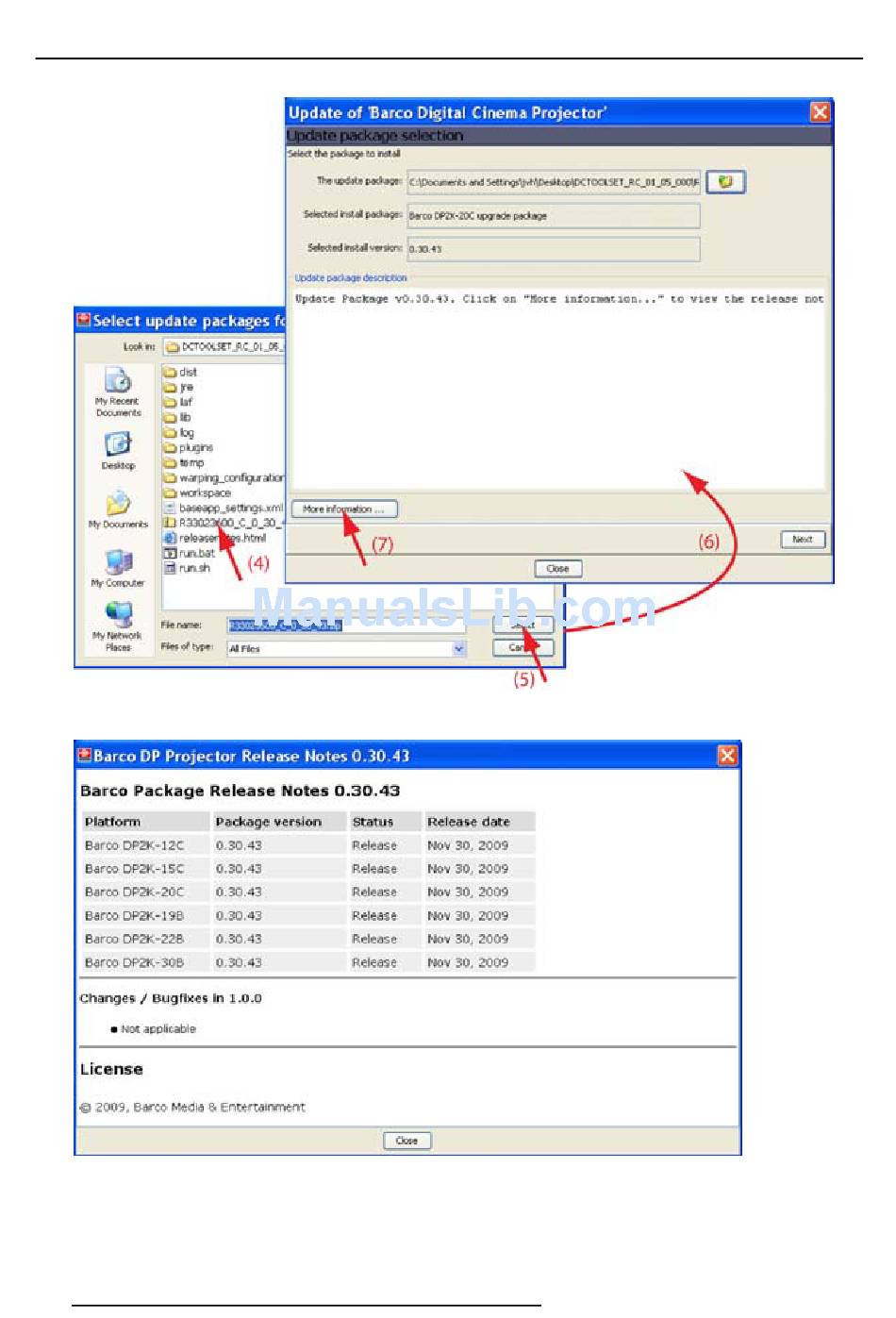Select the Barco DP2K-30B row
Viewport: 896px width, 1318px height.
click(308, 962)
